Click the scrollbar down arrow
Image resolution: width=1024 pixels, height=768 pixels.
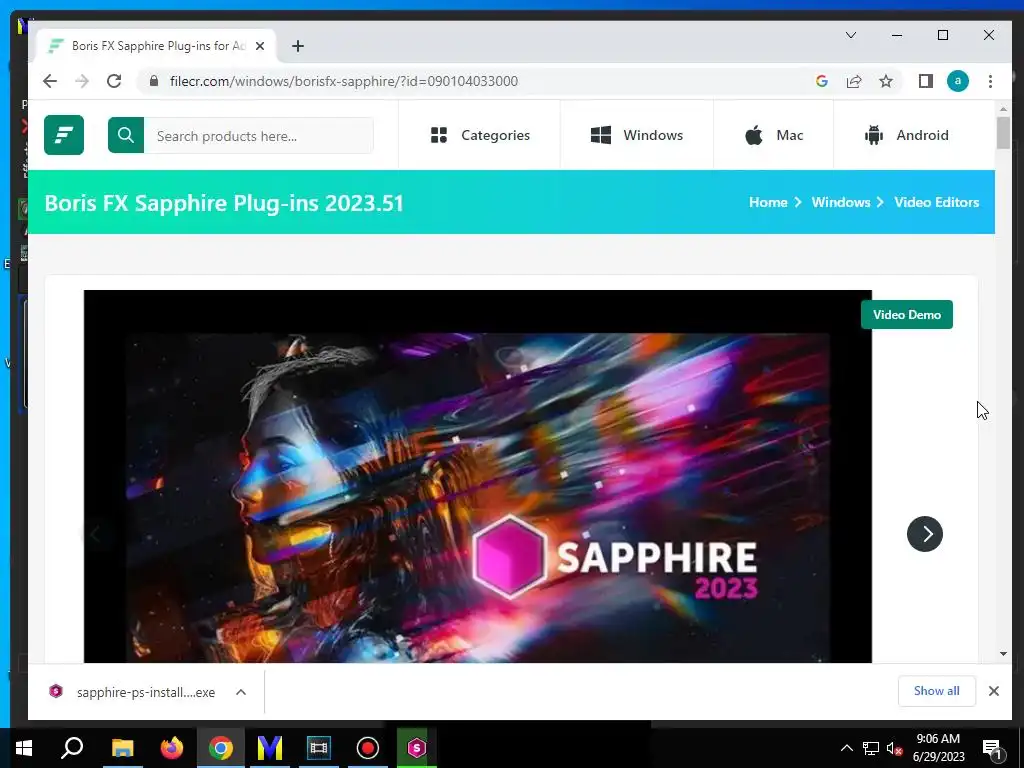[x=1003, y=654]
